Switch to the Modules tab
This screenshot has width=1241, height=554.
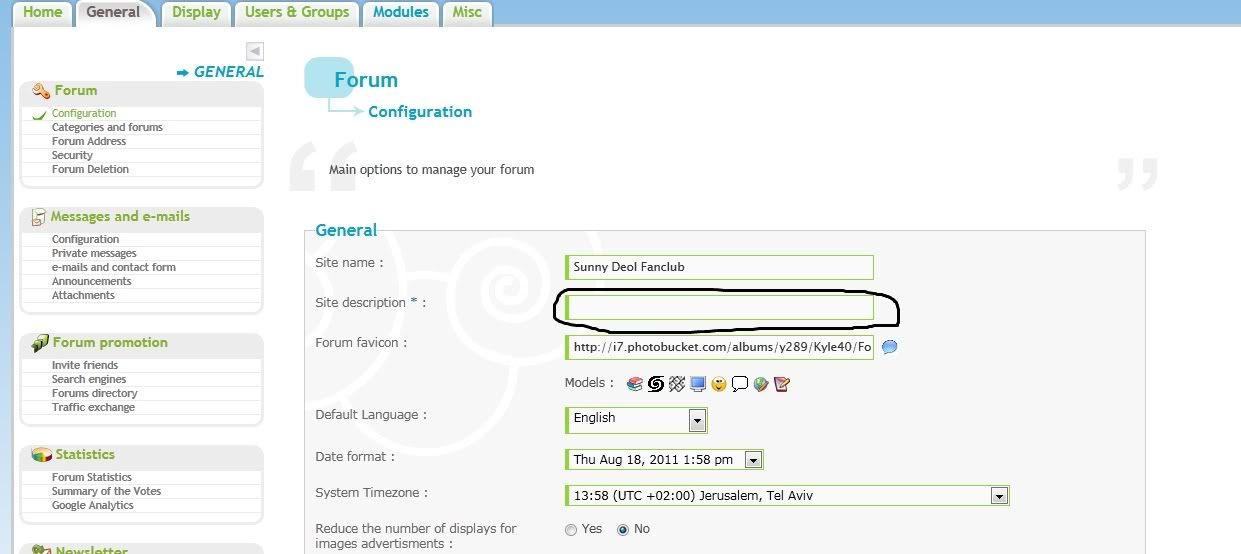pos(401,13)
